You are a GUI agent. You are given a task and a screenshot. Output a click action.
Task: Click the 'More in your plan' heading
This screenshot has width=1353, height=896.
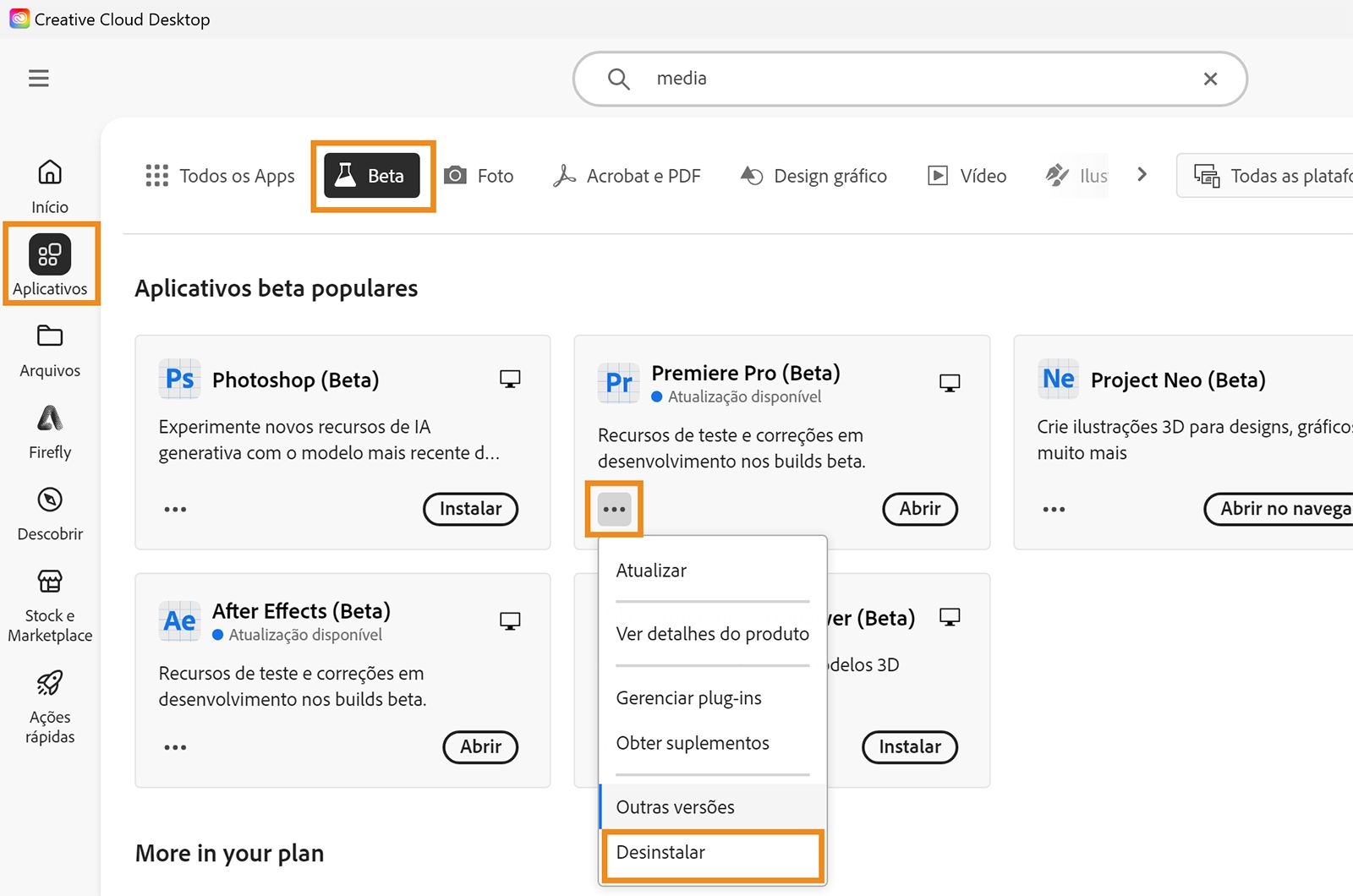click(x=230, y=854)
